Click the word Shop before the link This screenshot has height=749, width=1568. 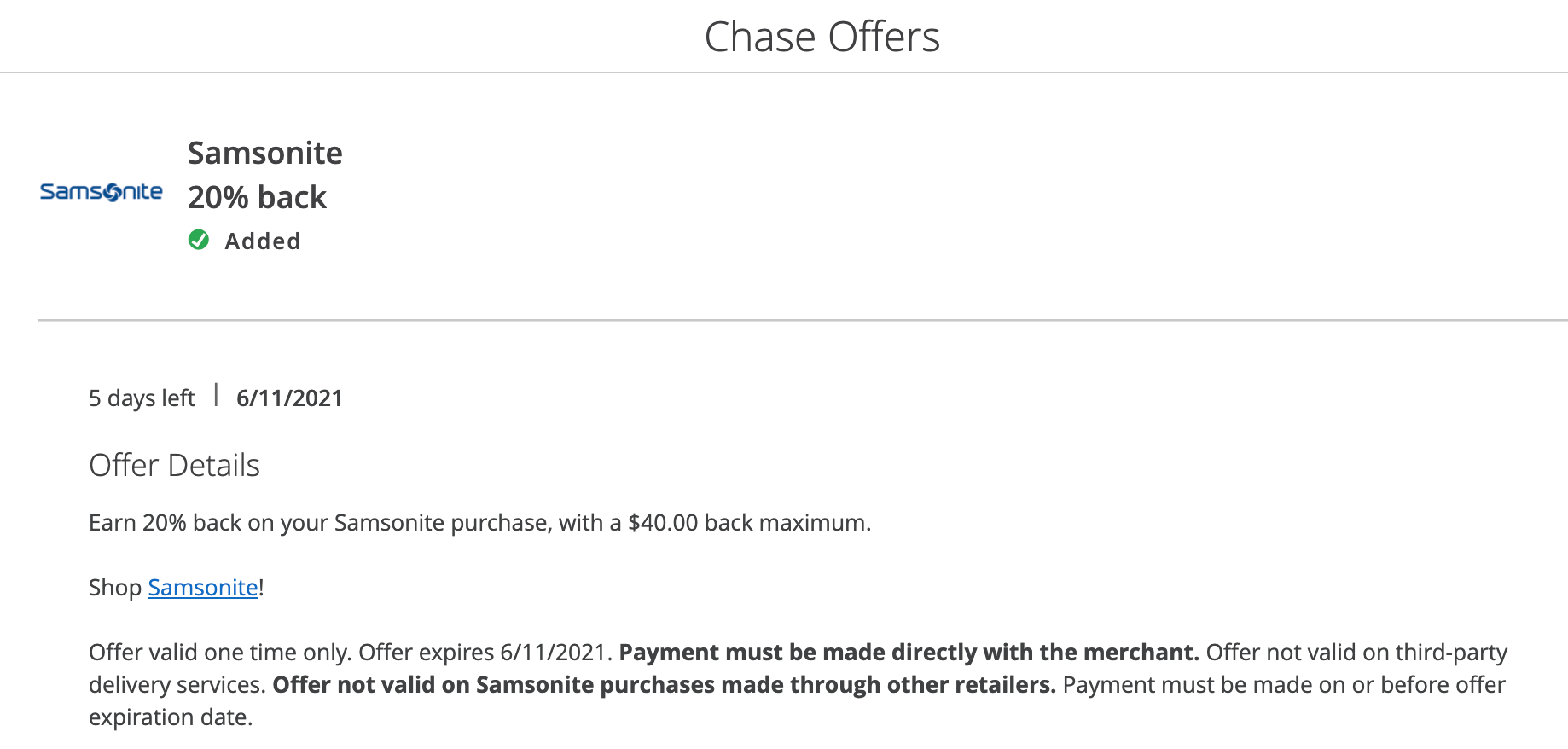[115, 587]
